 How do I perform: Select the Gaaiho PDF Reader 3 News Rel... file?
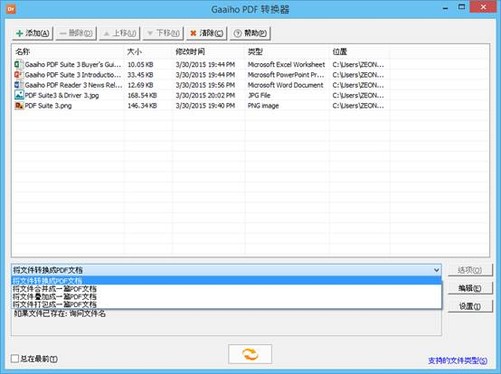[x=74, y=85]
